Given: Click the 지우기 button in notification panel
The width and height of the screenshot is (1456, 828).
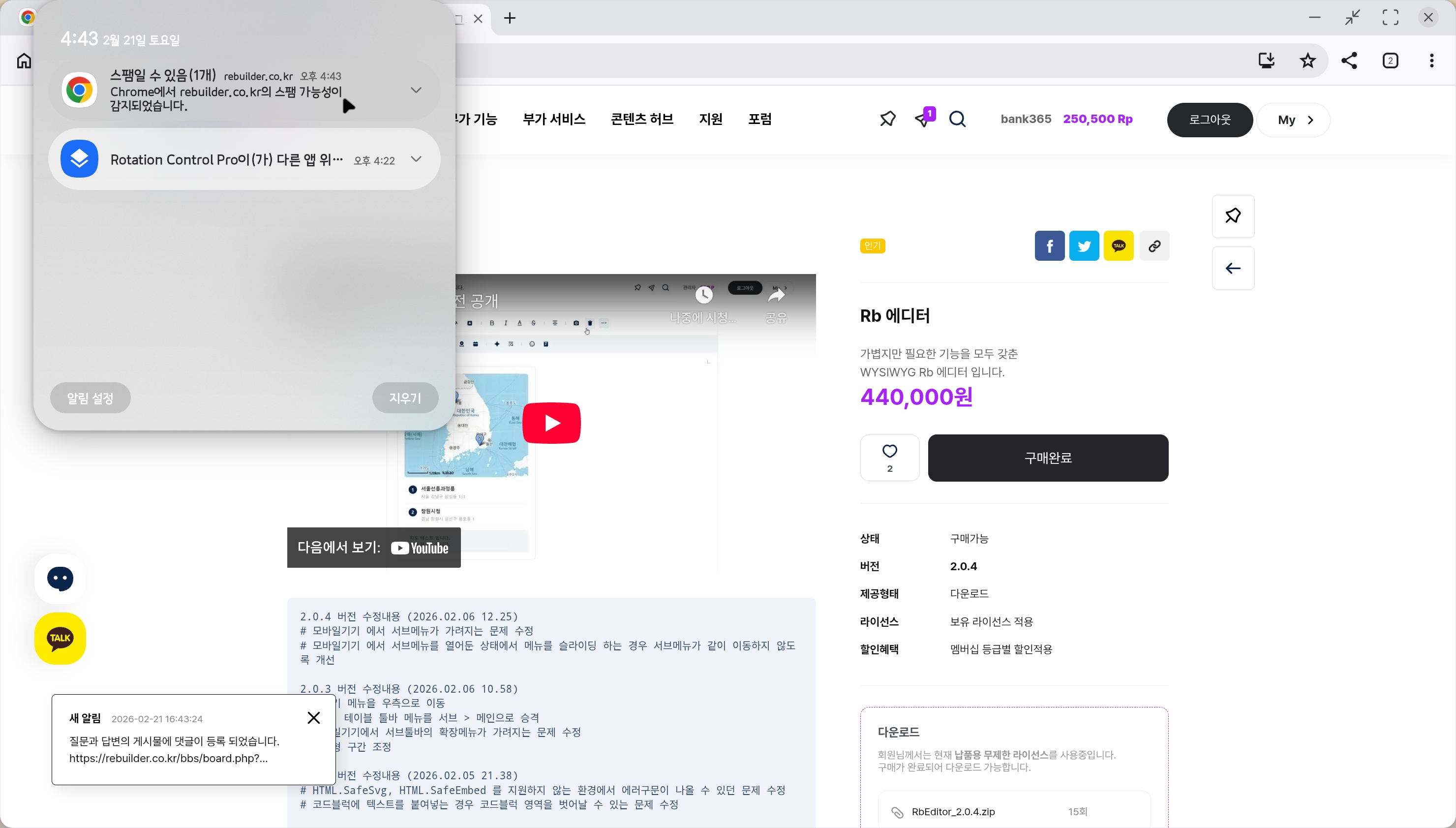Looking at the screenshot, I should tap(405, 398).
